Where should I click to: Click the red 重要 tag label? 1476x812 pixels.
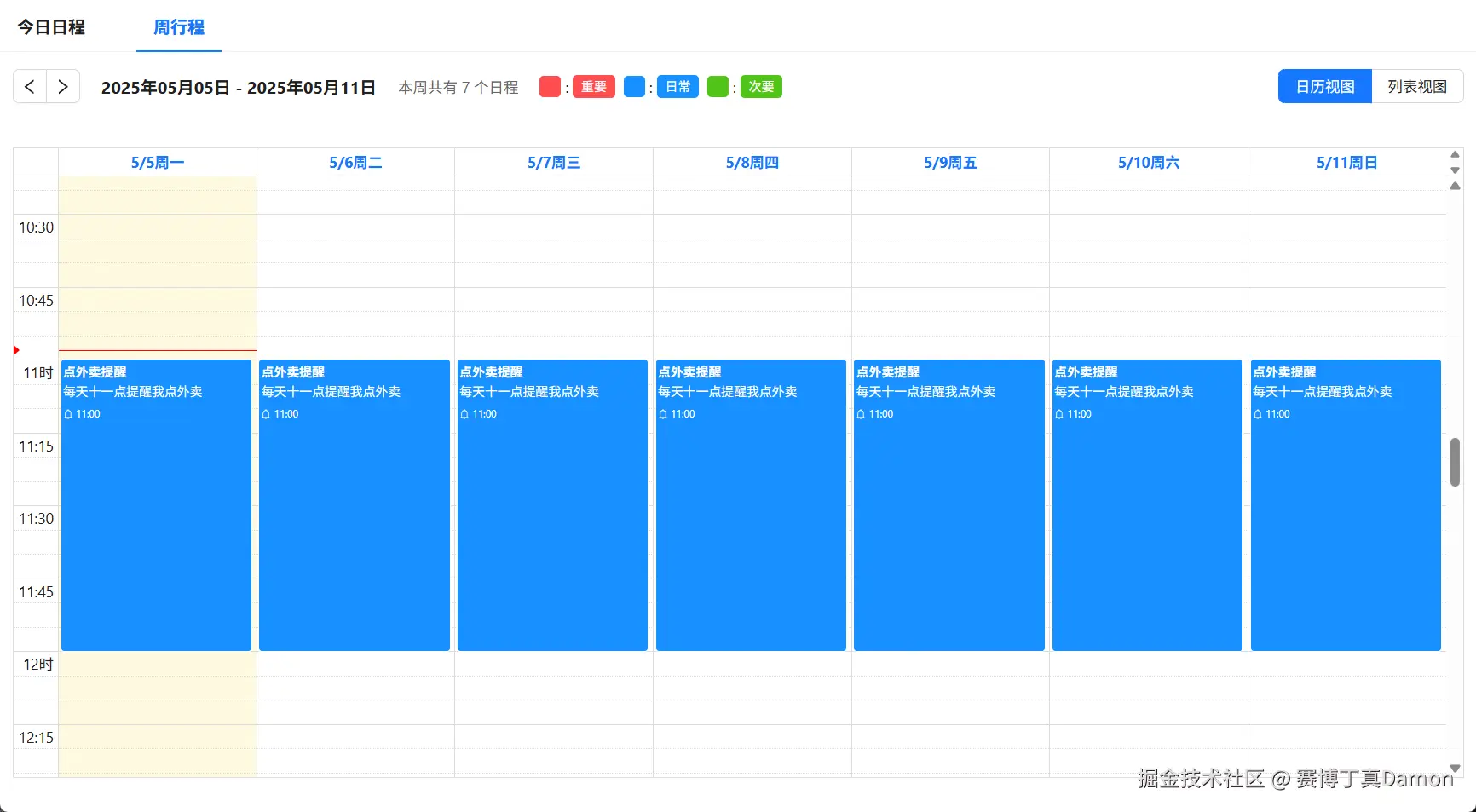pyautogui.click(x=594, y=87)
